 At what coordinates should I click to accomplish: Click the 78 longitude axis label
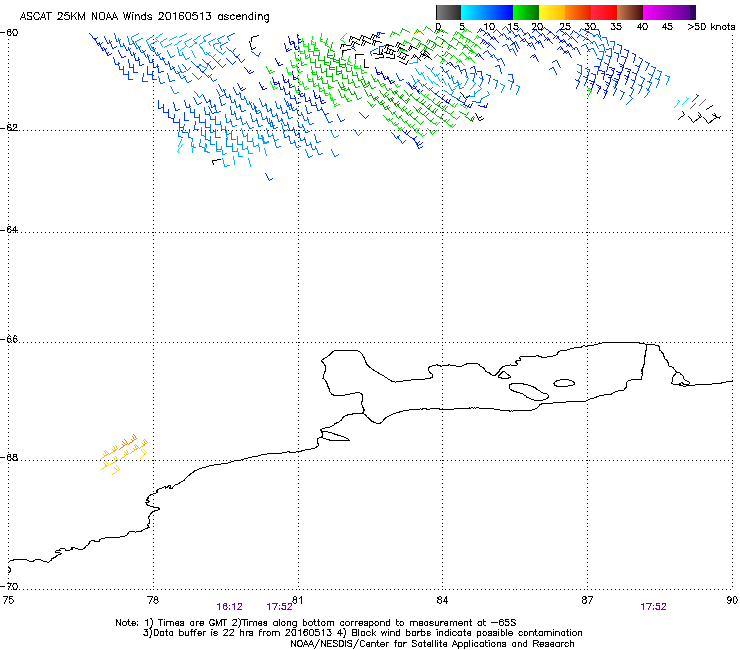(x=153, y=600)
